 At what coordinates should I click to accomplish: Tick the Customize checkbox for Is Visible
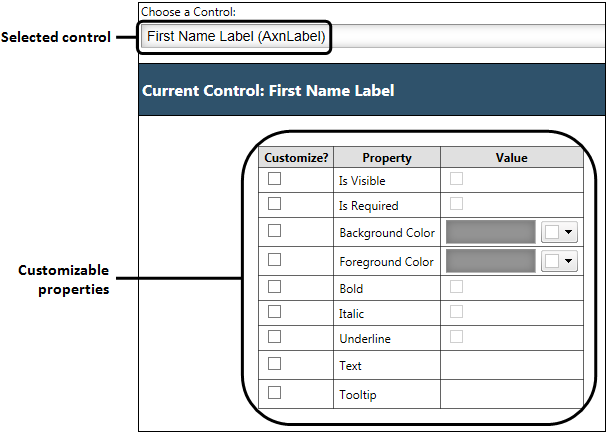click(x=274, y=179)
